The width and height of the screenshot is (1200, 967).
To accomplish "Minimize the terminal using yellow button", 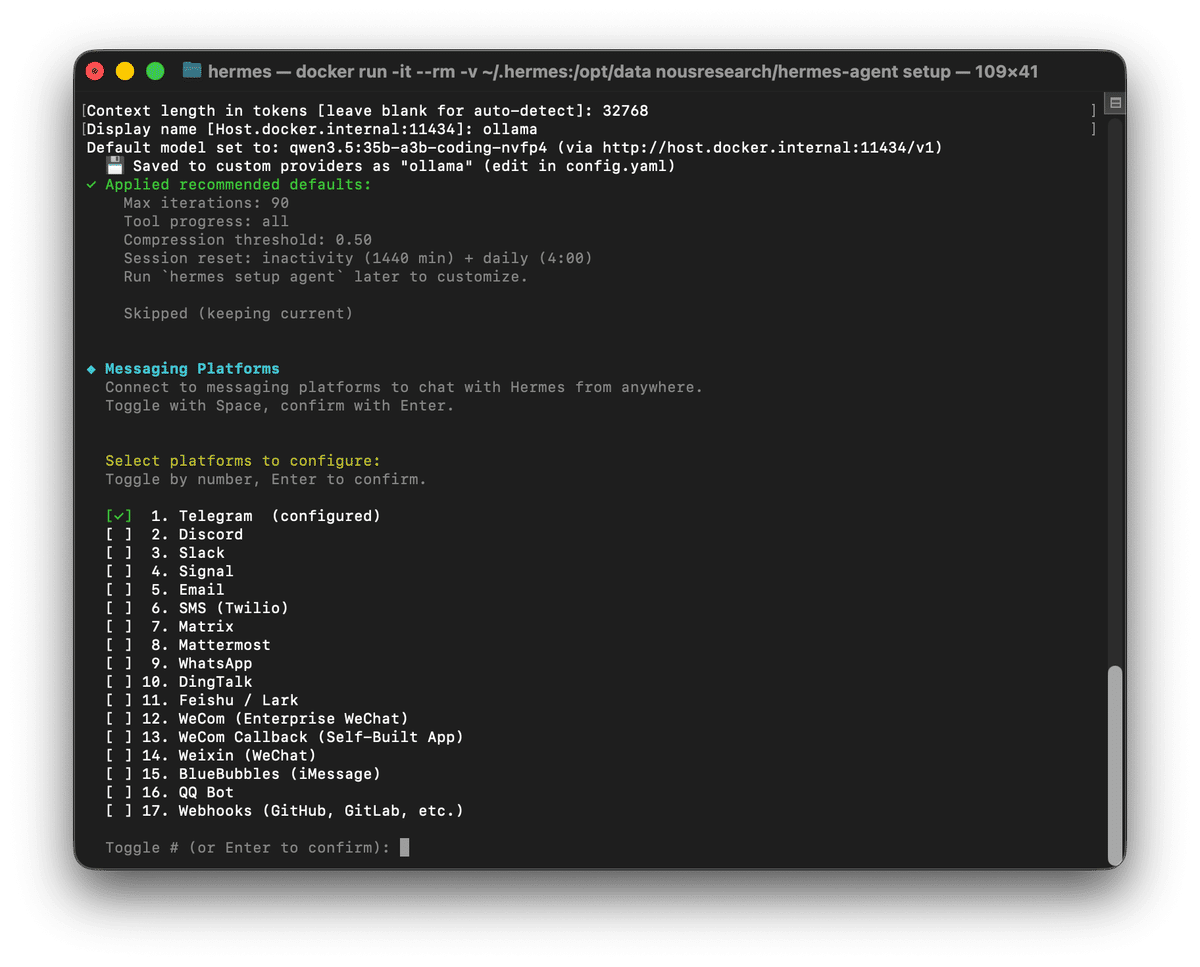I will point(125,71).
